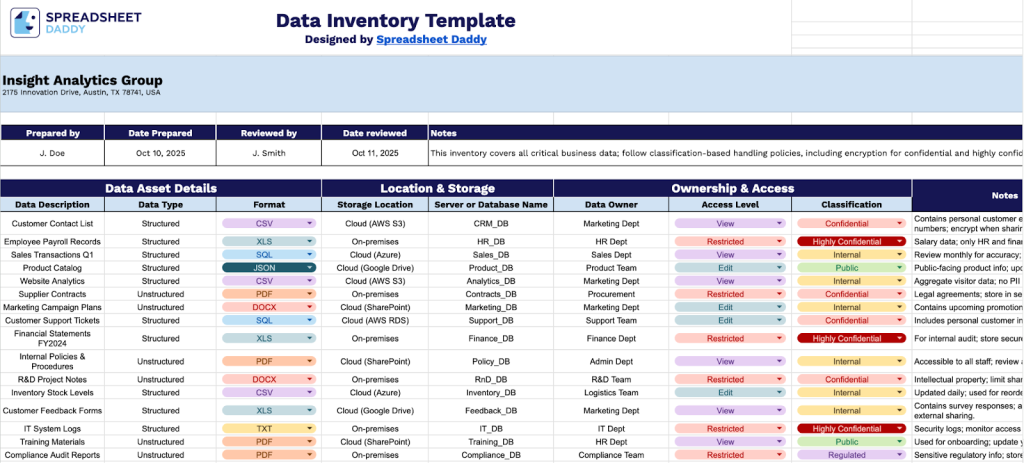Open DOCX format dropdown for Marketing Campaign Plans
The height and width of the screenshot is (463, 1024).
(310, 308)
